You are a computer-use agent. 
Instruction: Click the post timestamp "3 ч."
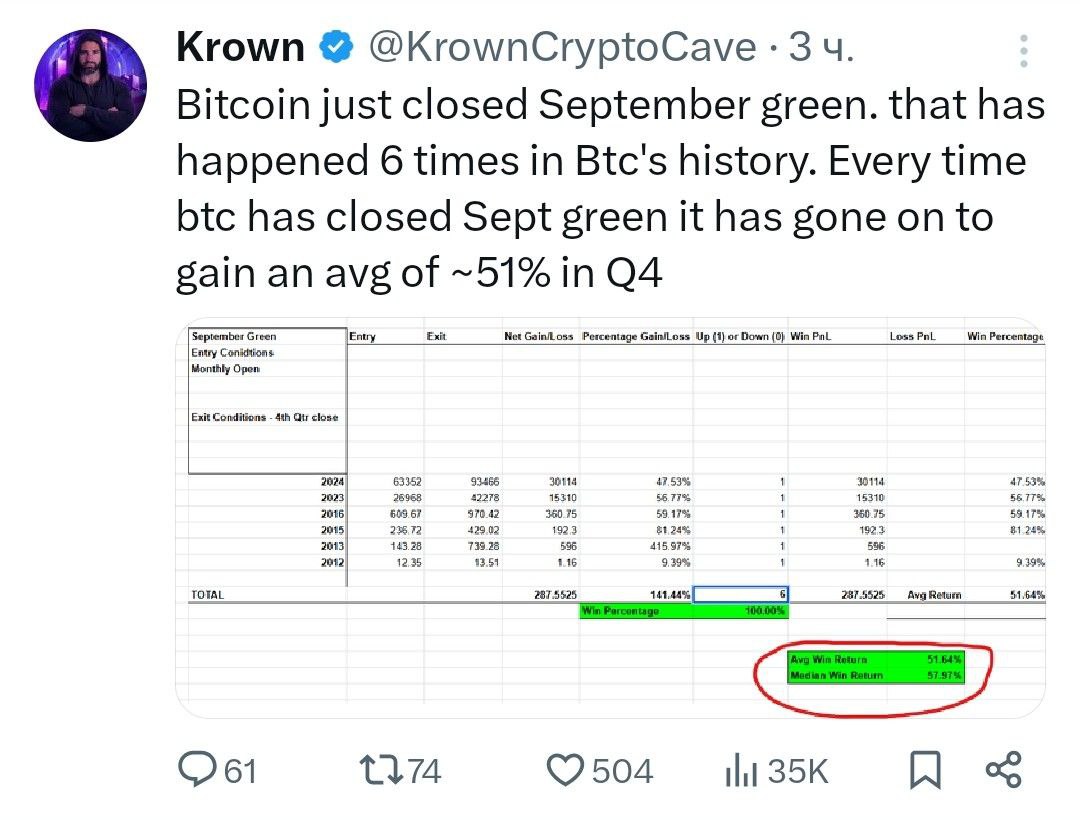[x=821, y=47]
